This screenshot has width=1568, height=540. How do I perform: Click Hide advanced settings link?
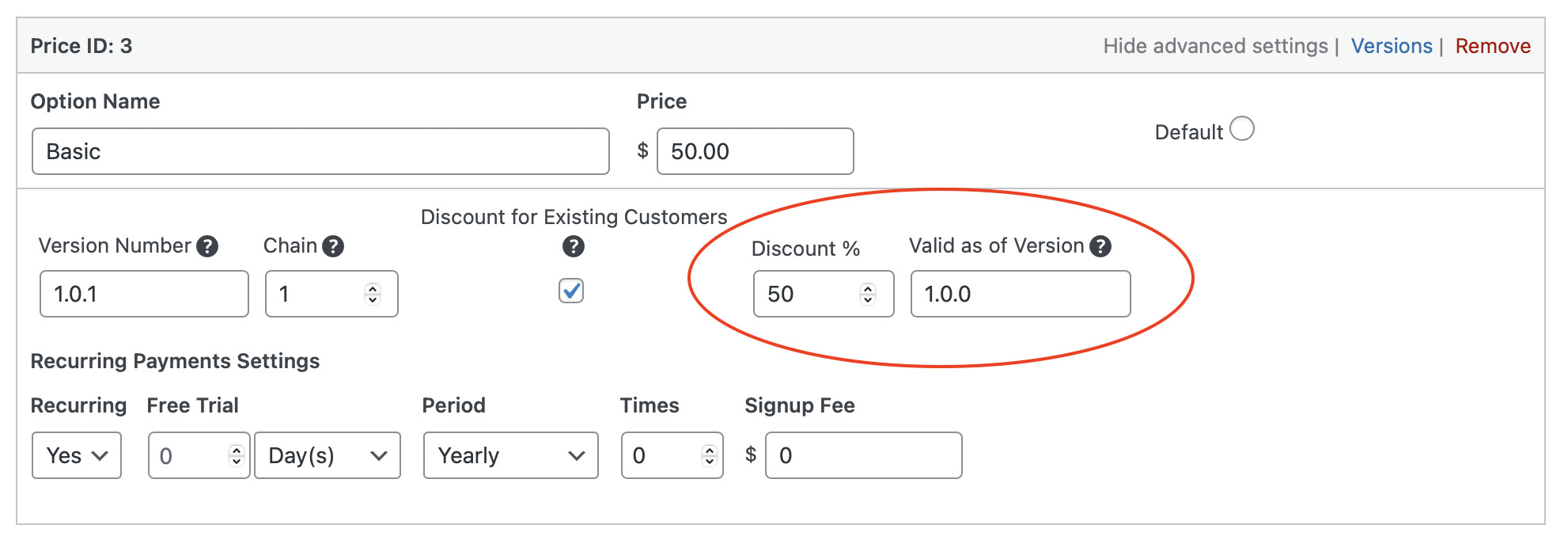click(1215, 46)
